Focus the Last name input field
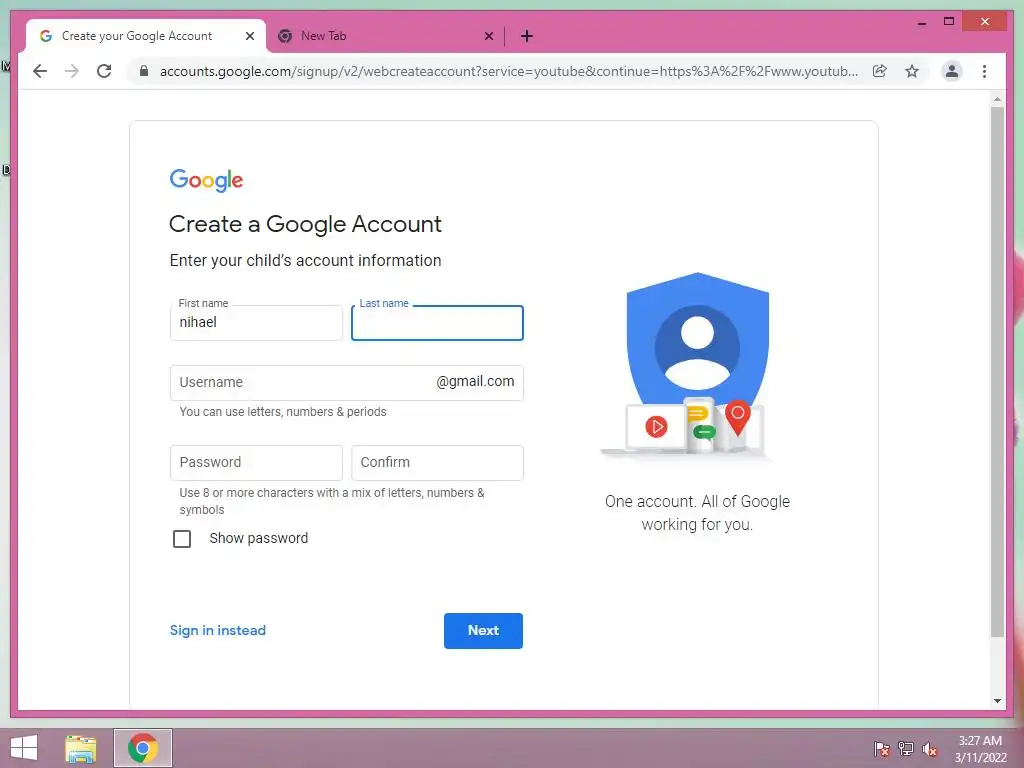 [437, 323]
